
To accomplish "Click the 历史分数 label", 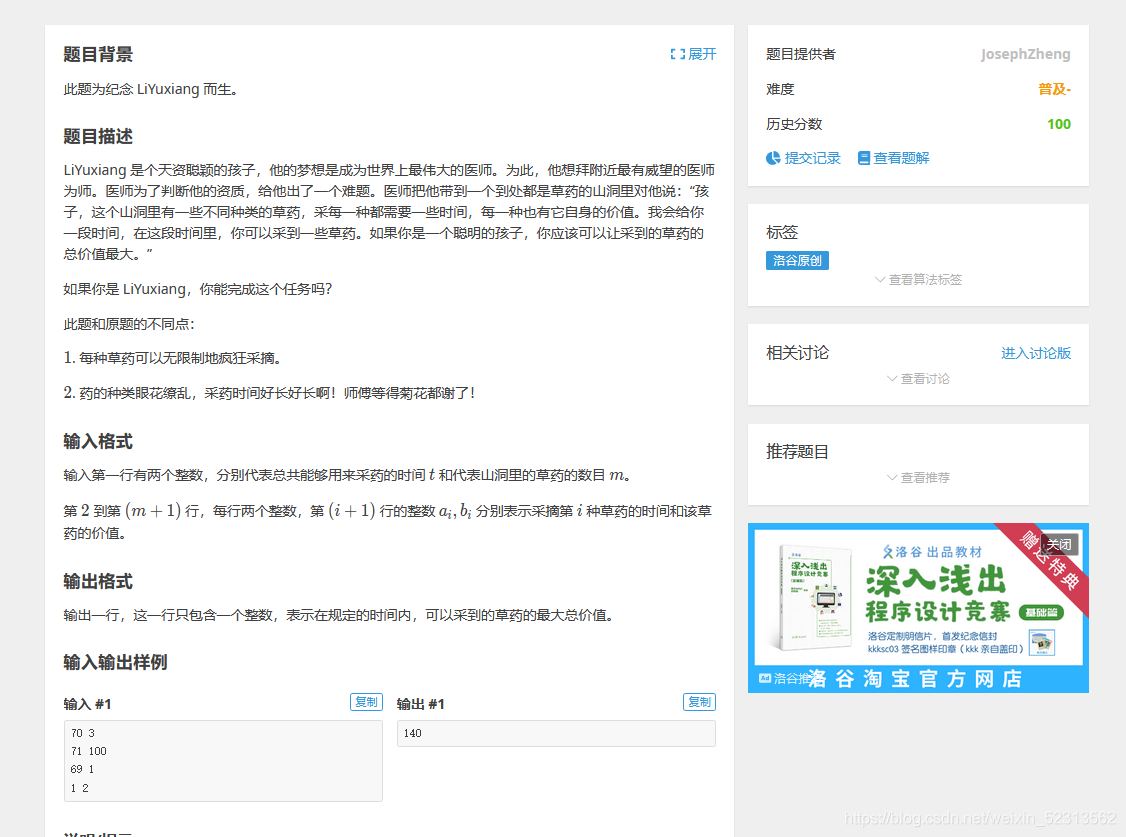I will pyautogui.click(x=794, y=123).
